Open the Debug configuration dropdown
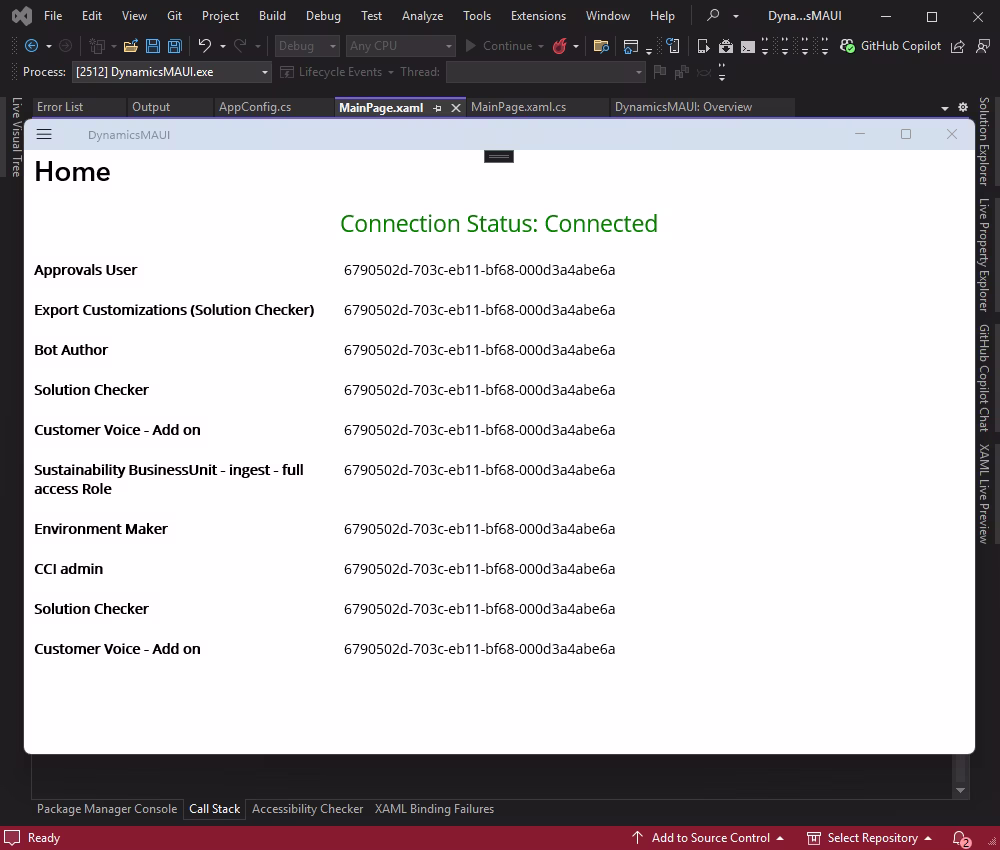Screen dimensions: 1000x850 [x=307, y=46]
